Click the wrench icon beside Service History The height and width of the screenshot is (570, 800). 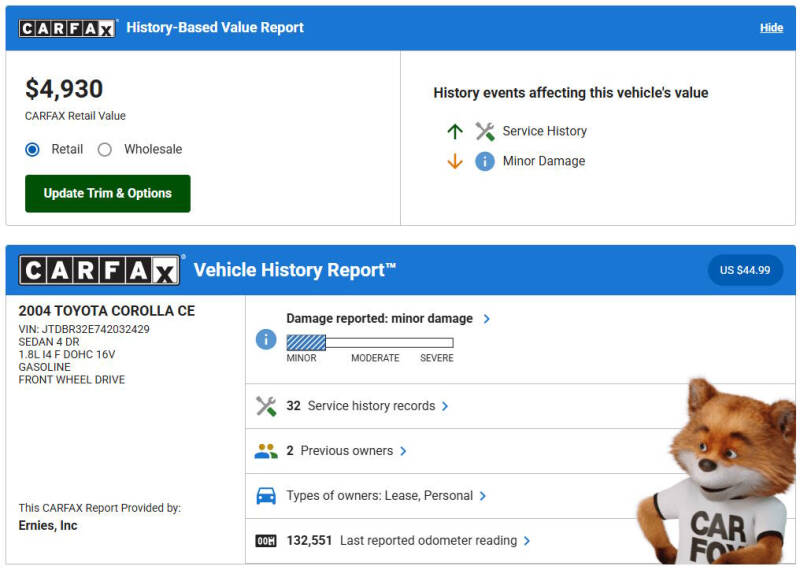[x=485, y=131]
